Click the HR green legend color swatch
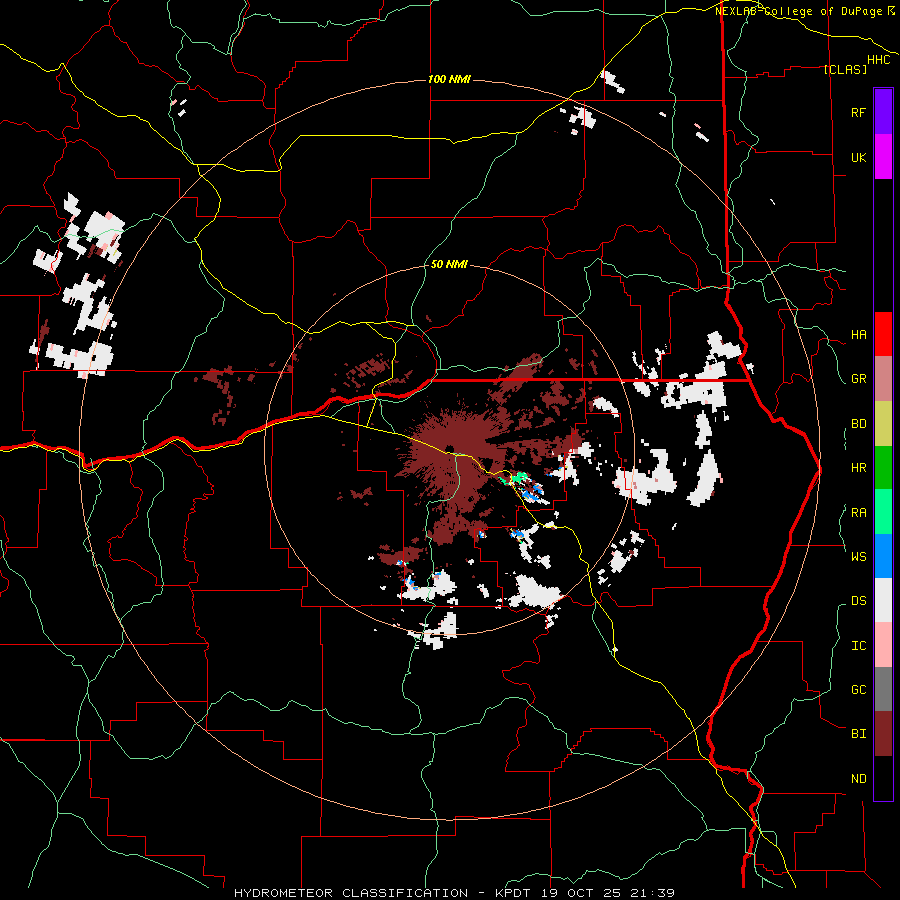 point(883,468)
